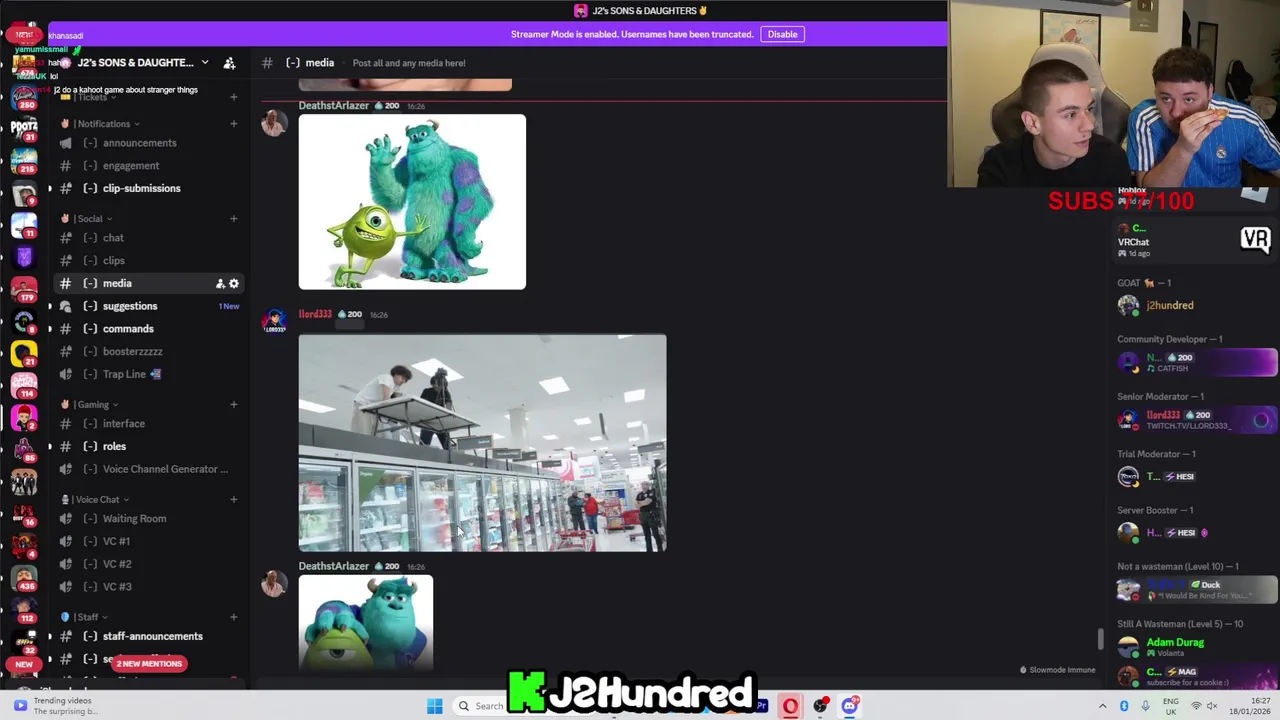Open DeathstArlazer's avatar on the Sulley post
The image size is (1280, 720).
pos(273,123)
